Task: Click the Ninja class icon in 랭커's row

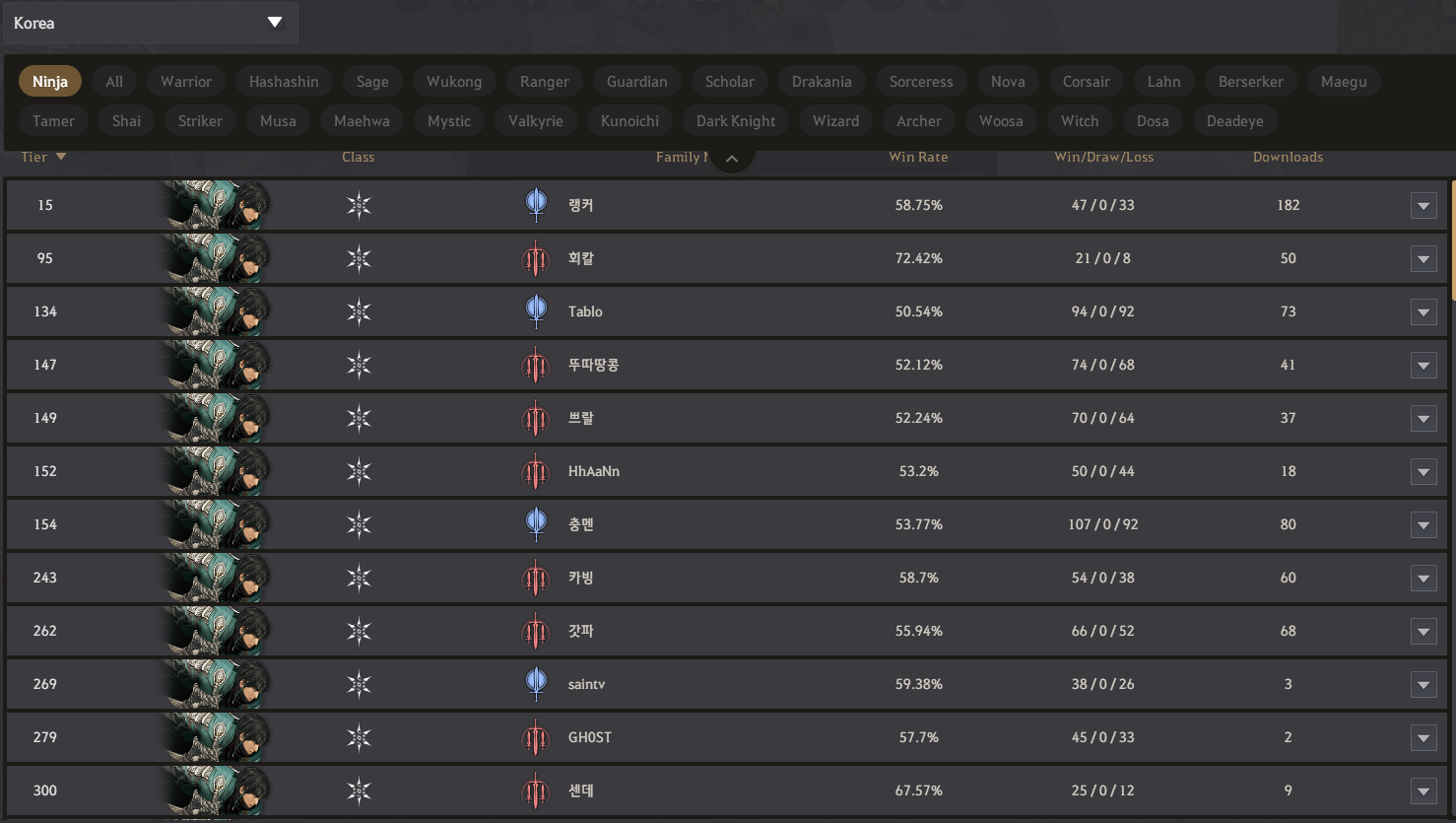Action: point(359,205)
